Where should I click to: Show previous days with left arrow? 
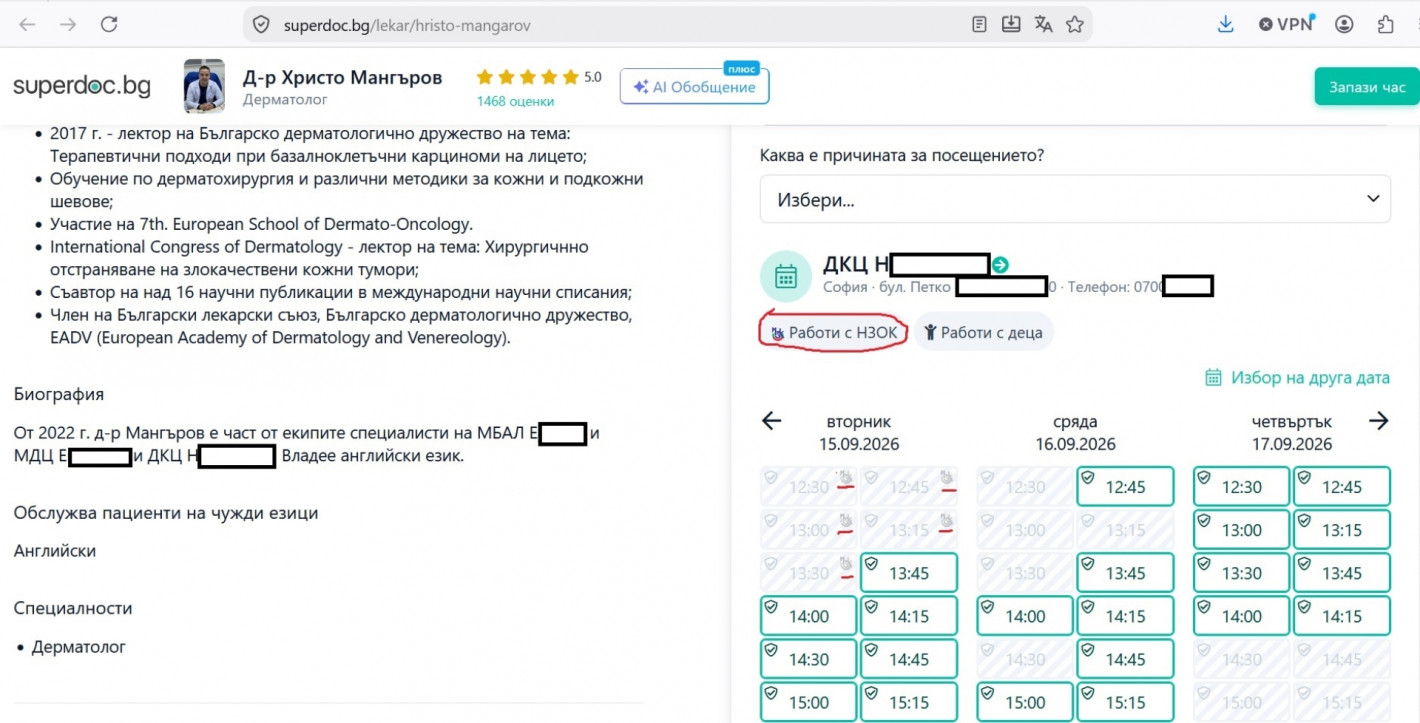click(771, 421)
